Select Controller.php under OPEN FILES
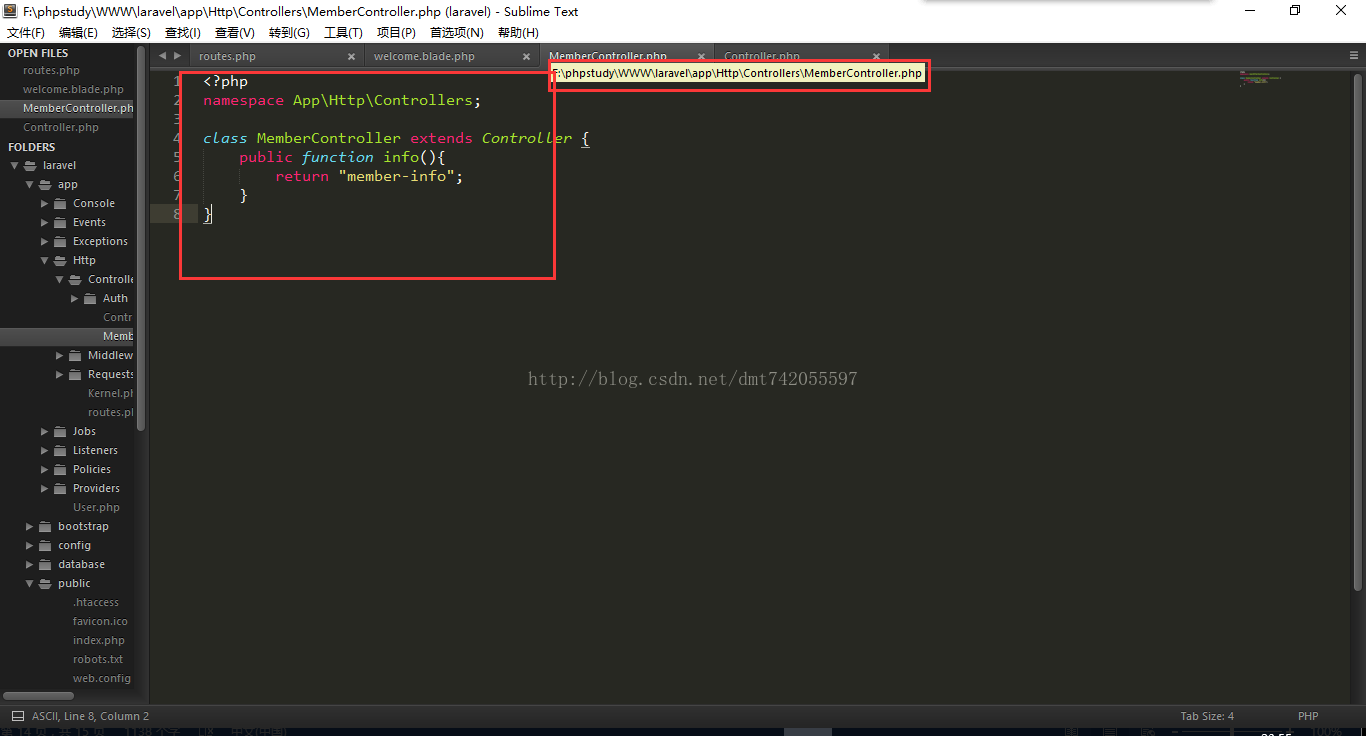The height and width of the screenshot is (736, 1366). [61, 128]
